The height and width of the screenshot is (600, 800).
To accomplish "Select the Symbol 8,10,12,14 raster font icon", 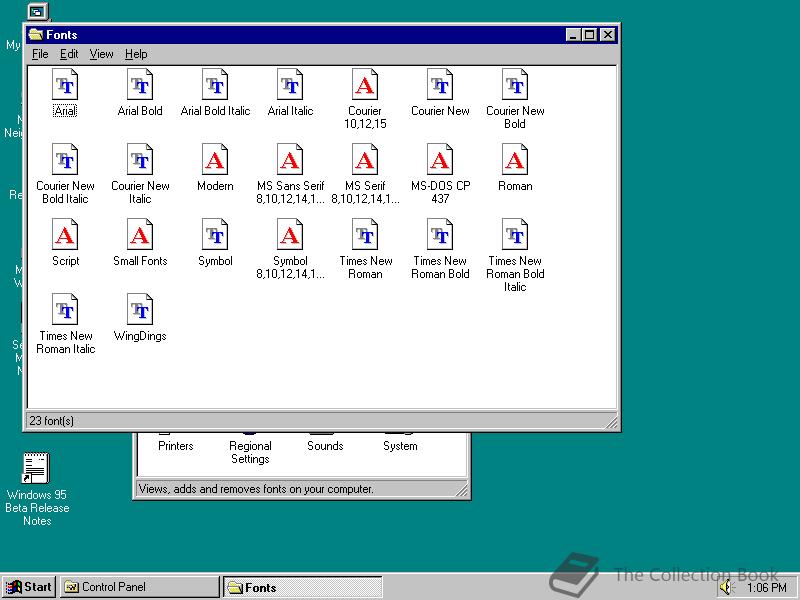I will [x=290, y=235].
